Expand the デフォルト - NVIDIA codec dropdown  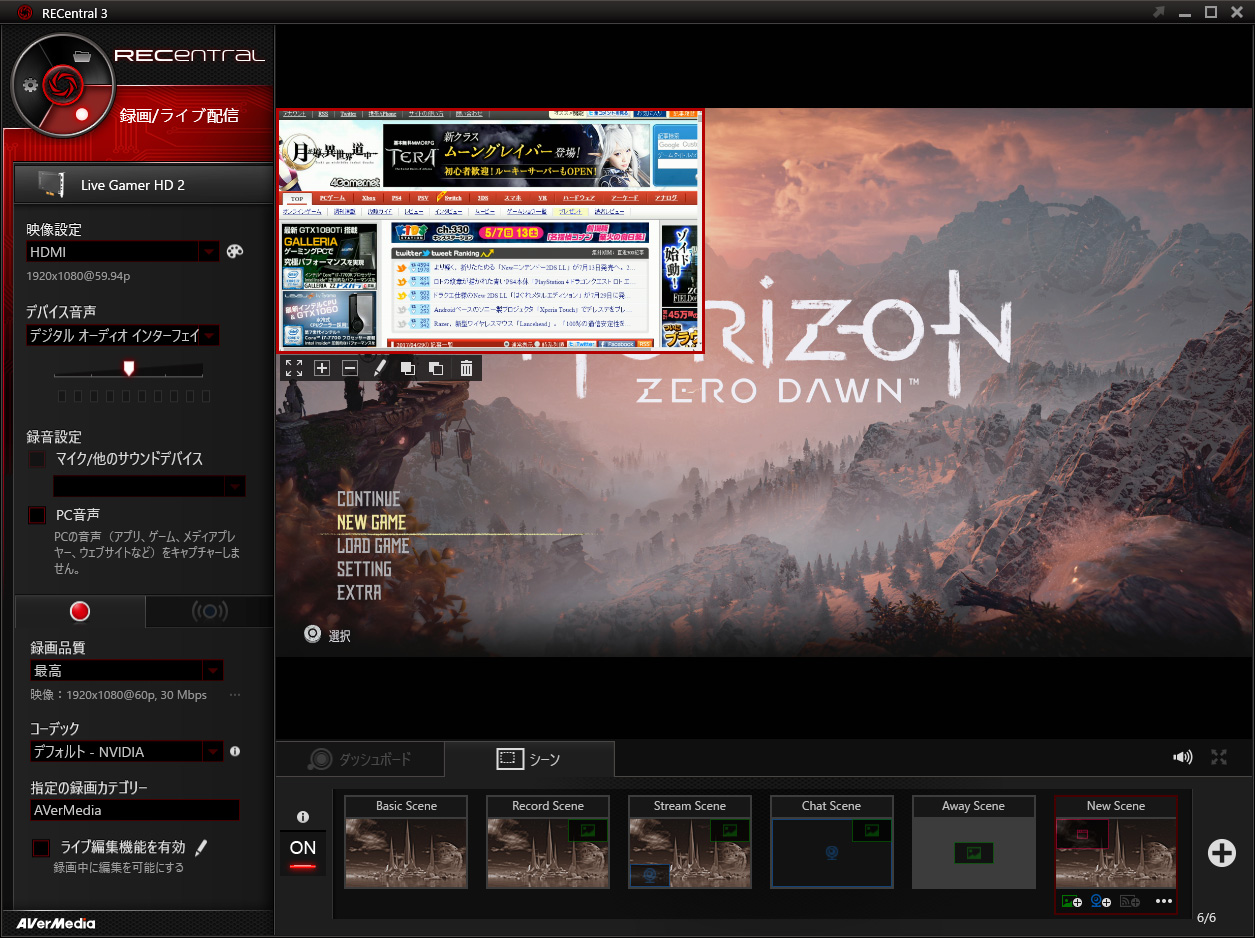[x=213, y=751]
